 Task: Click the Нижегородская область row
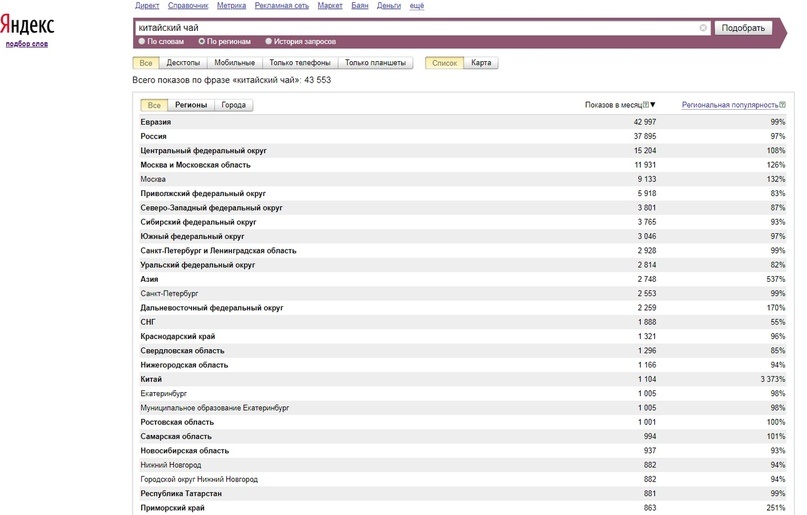(x=463, y=365)
